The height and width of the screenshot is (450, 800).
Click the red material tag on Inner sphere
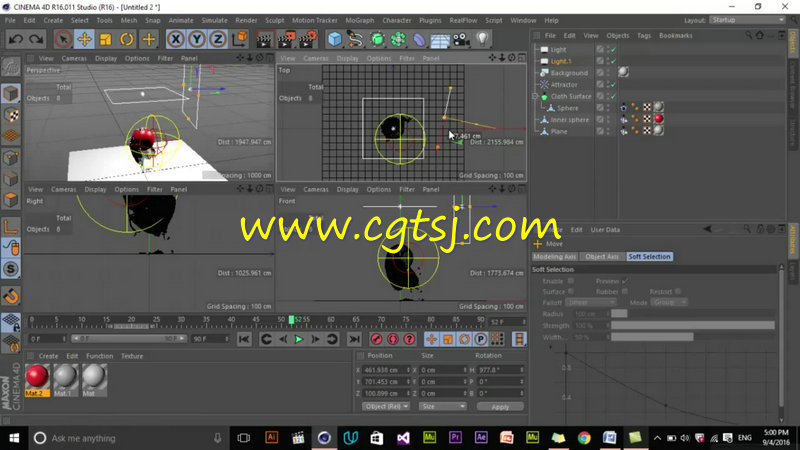click(659, 119)
